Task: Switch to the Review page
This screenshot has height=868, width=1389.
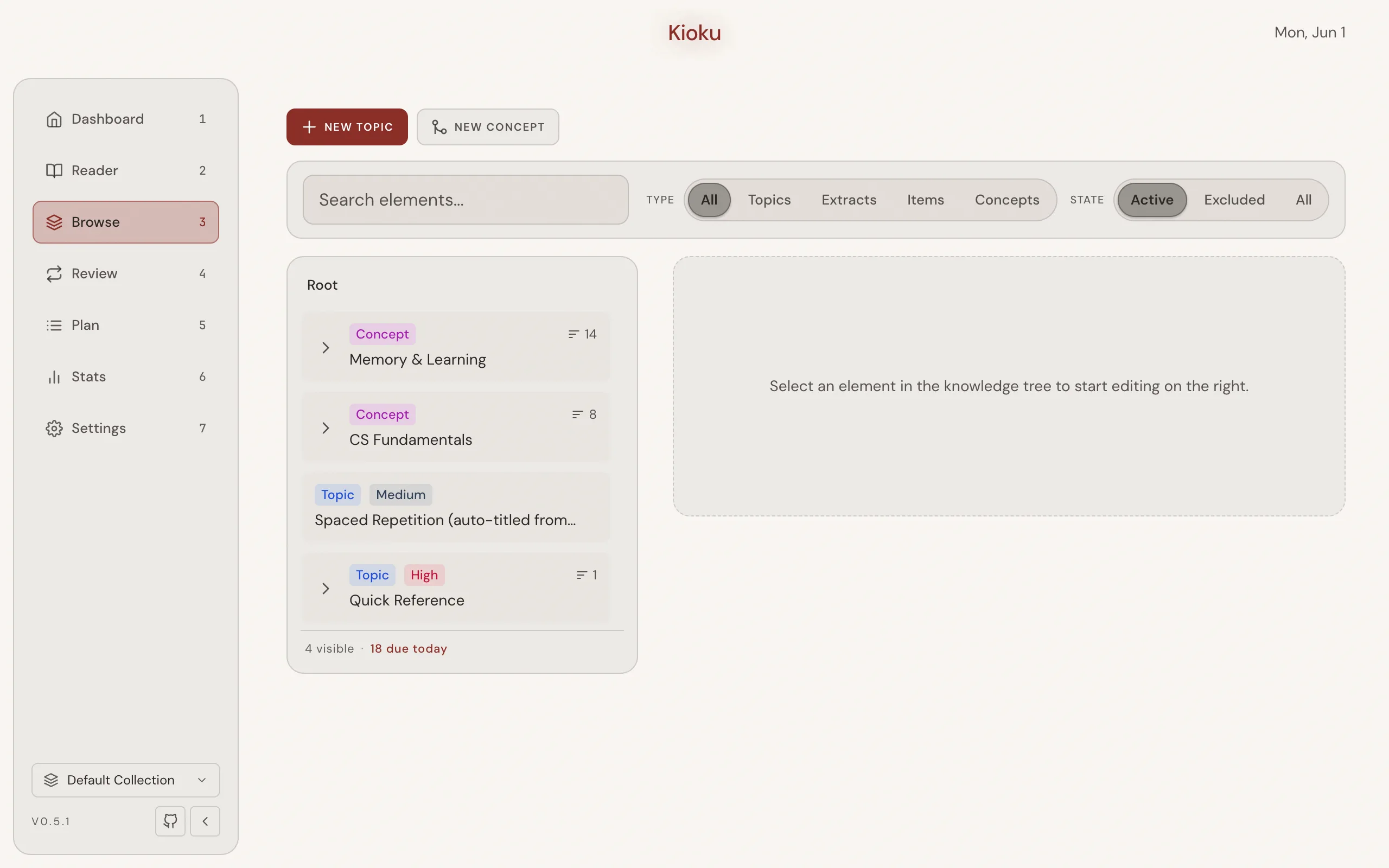Action: point(126,274)
